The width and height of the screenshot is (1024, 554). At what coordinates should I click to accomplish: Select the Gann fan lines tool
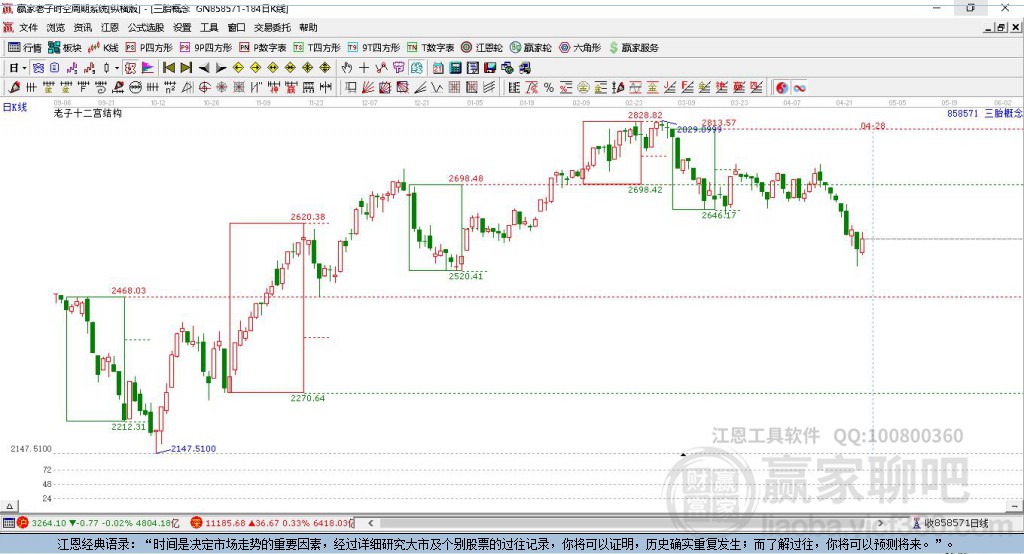click(368, 88)
